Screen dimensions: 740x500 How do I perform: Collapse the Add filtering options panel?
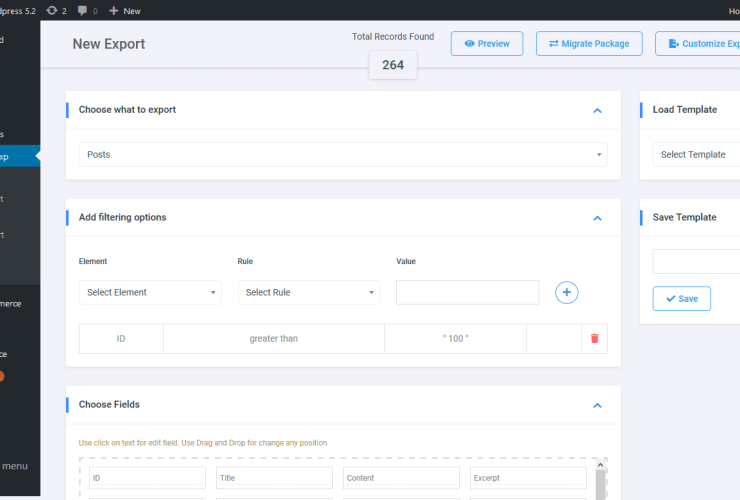pyautogui.click(x=597, y=218)
